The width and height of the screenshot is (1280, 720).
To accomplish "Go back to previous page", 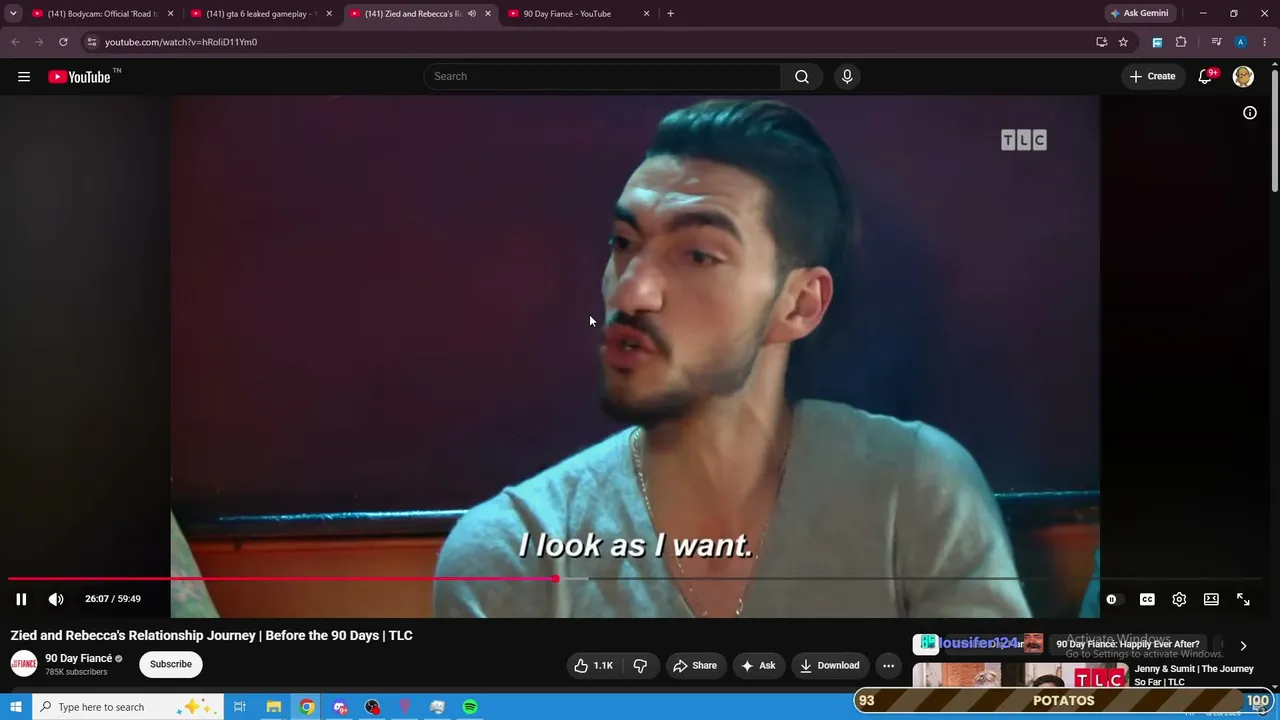I will tap(15, 42).
